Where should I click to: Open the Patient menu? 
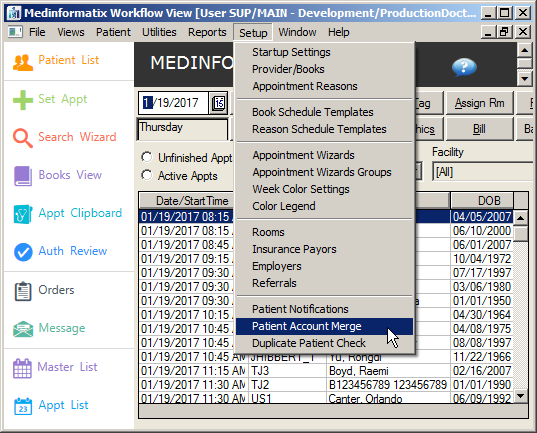click(113, 32)
